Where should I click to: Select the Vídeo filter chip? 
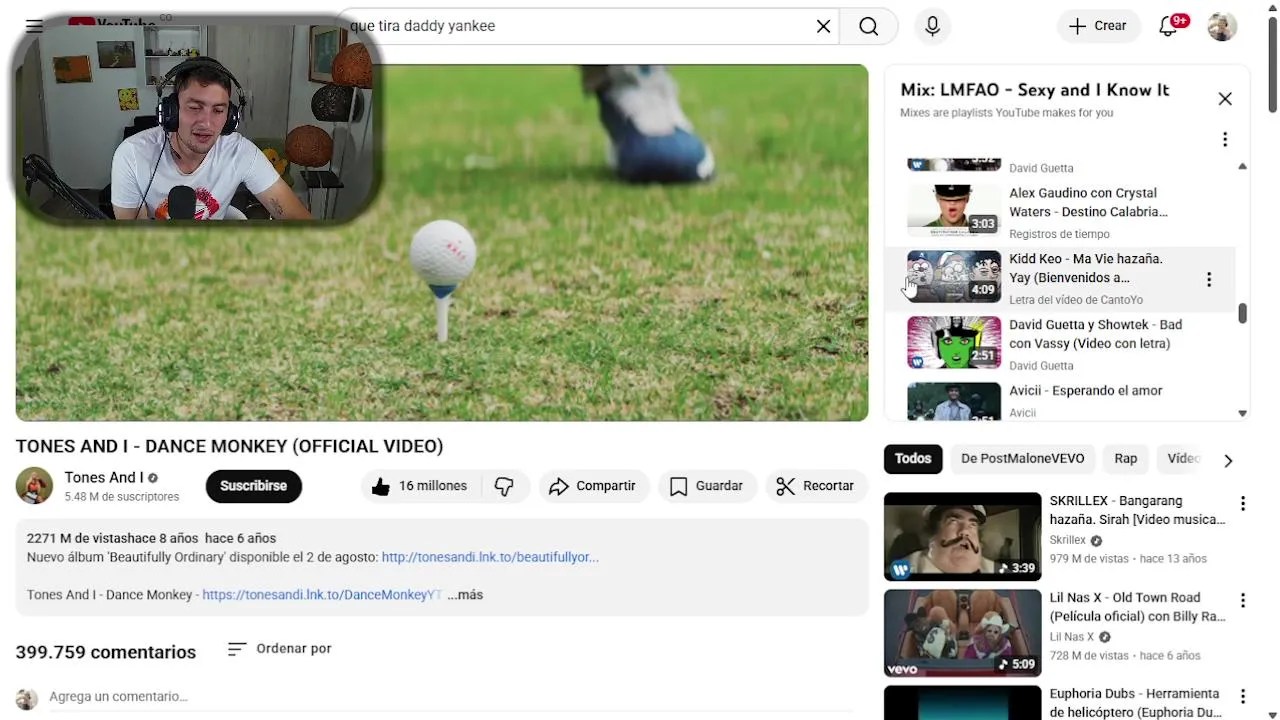point(1183,459)
